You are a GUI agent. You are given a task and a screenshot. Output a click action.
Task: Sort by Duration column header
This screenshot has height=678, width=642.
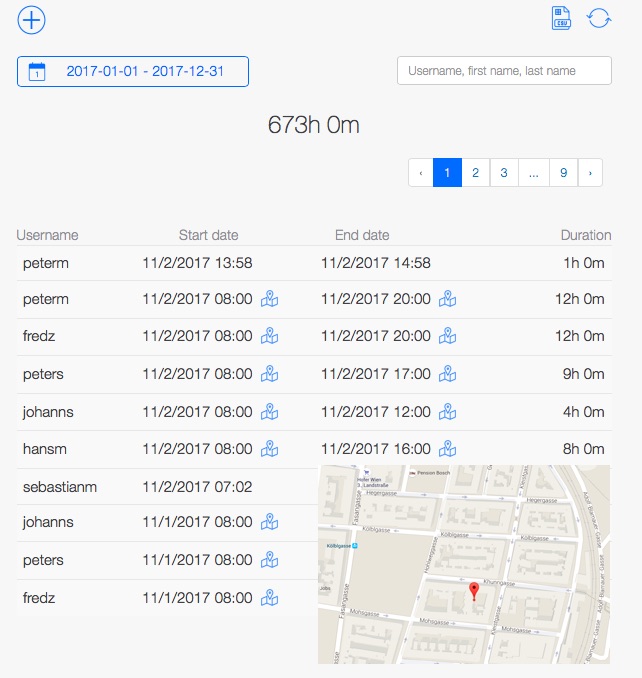point(585,235)
